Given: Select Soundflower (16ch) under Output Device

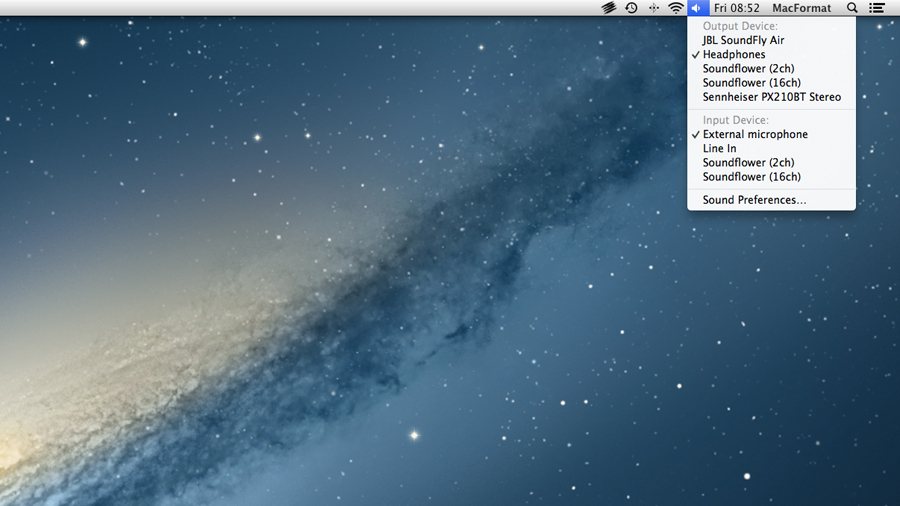Looking at the screenshot, I should pos(771,83).
